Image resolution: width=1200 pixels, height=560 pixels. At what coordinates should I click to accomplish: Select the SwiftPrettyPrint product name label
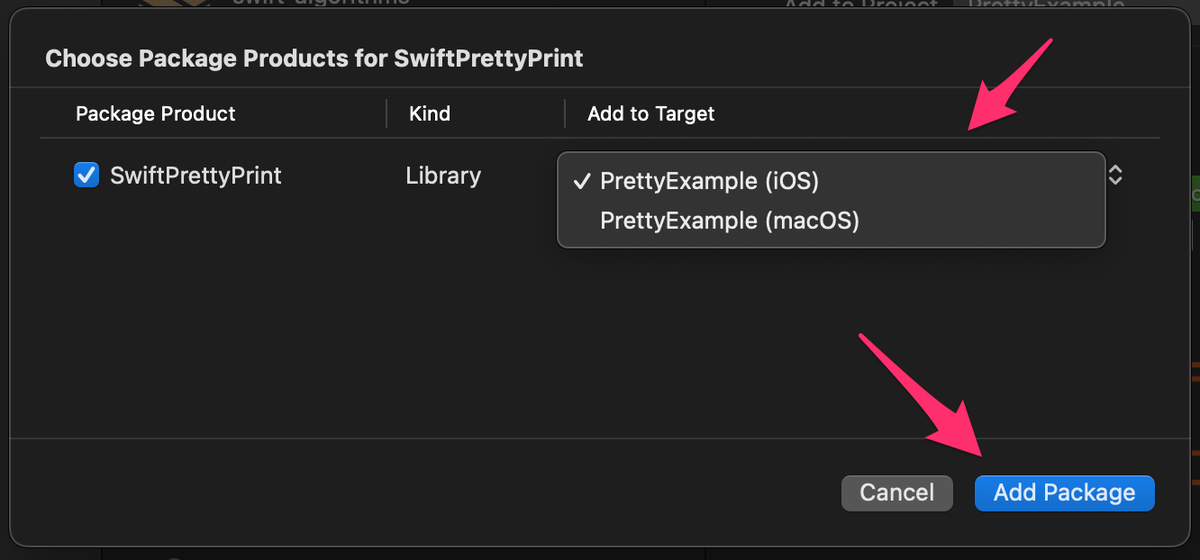(195, 176)
